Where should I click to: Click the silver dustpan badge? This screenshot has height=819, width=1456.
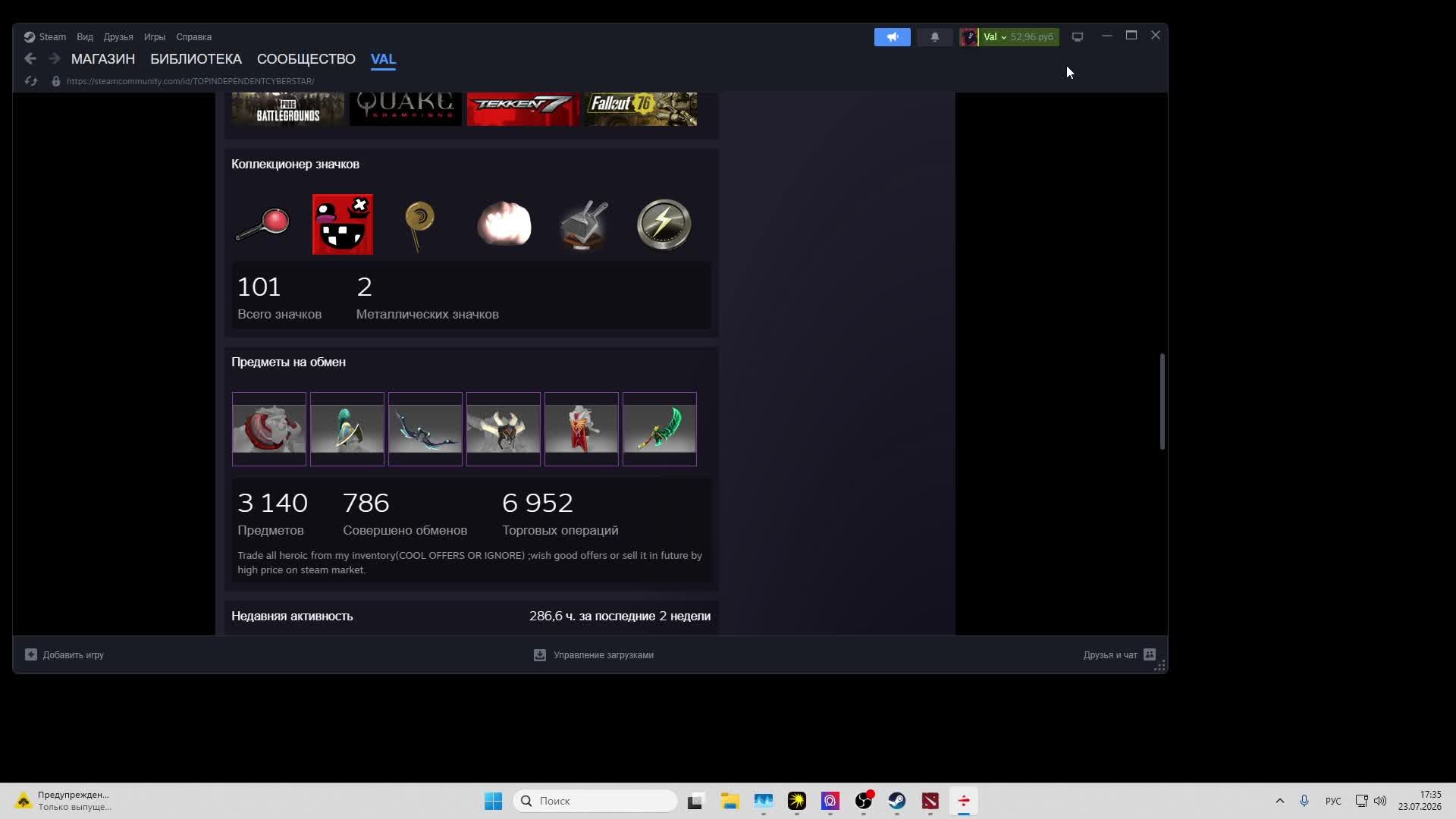[x=584, y=225]
